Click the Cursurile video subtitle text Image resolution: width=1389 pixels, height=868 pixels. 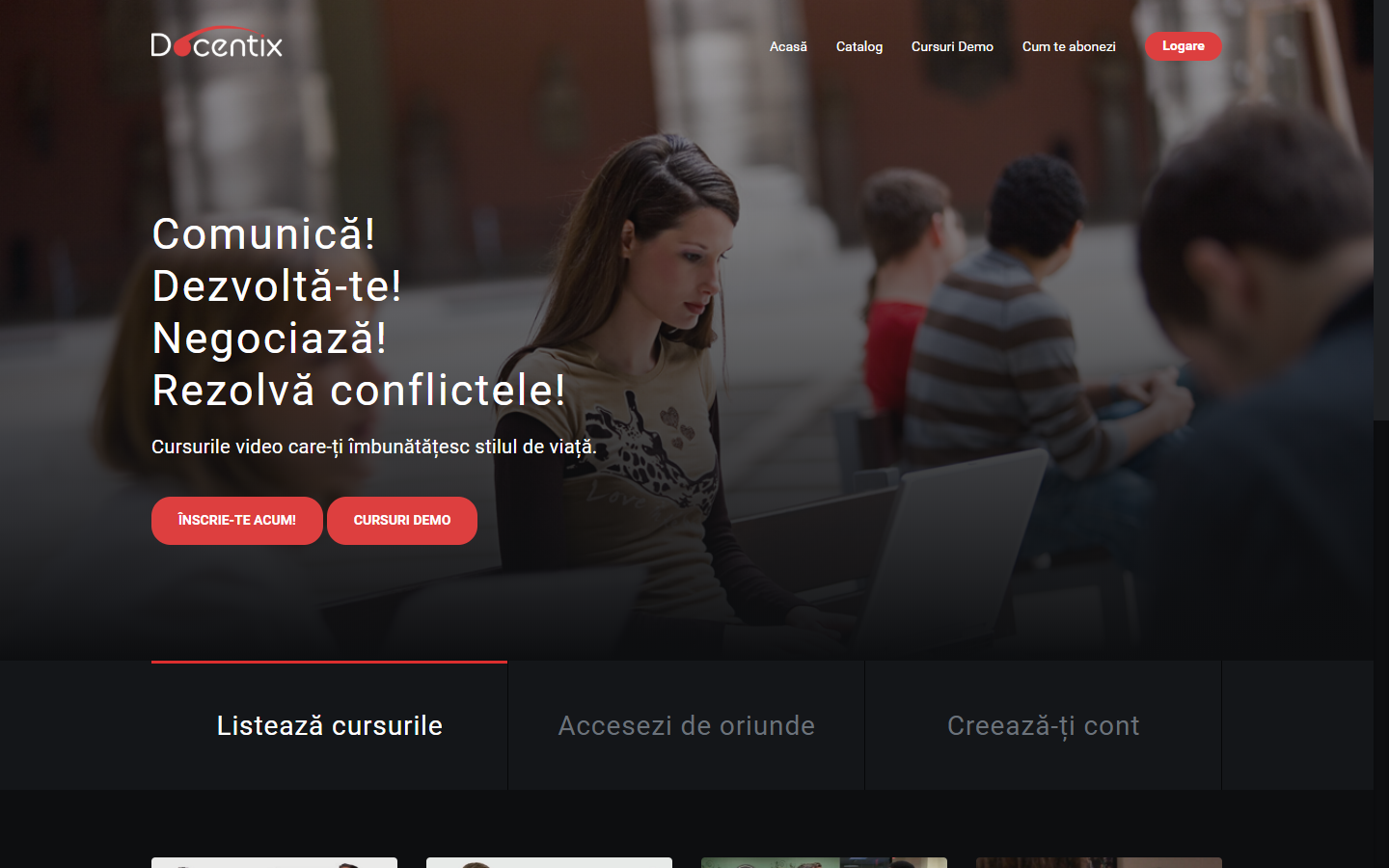[x=374, y=447]
